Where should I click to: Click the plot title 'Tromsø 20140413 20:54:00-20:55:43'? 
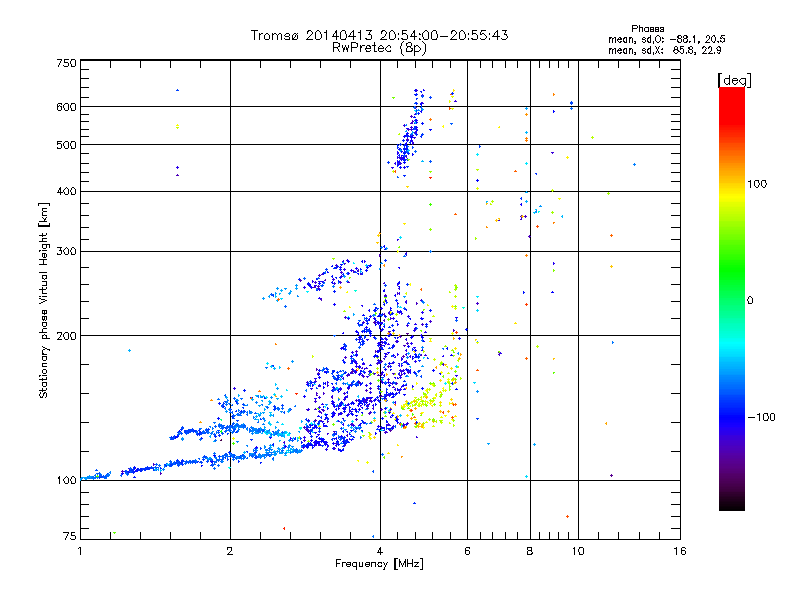pos(379,35)
